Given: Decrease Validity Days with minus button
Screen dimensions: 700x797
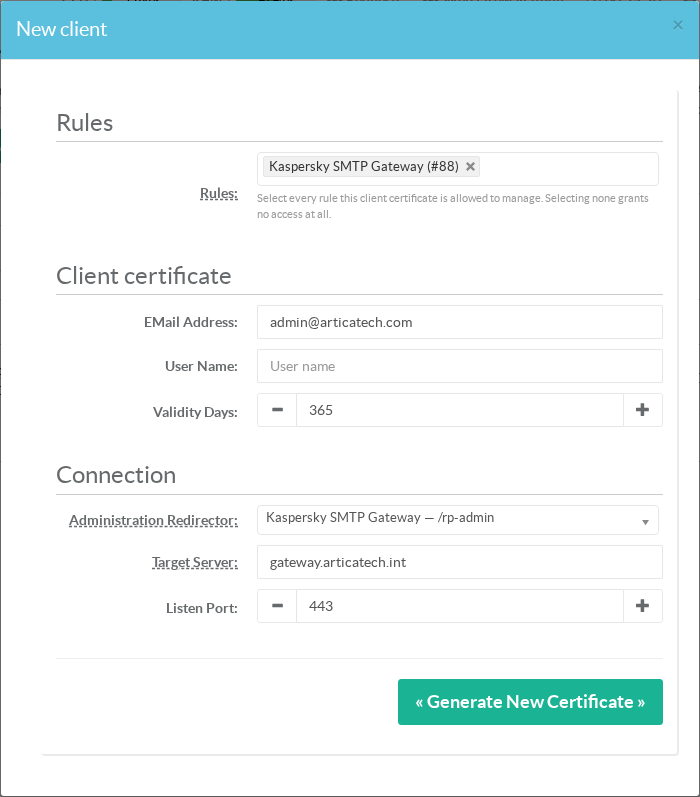Looking at the screenshot, I should (277, 410).
